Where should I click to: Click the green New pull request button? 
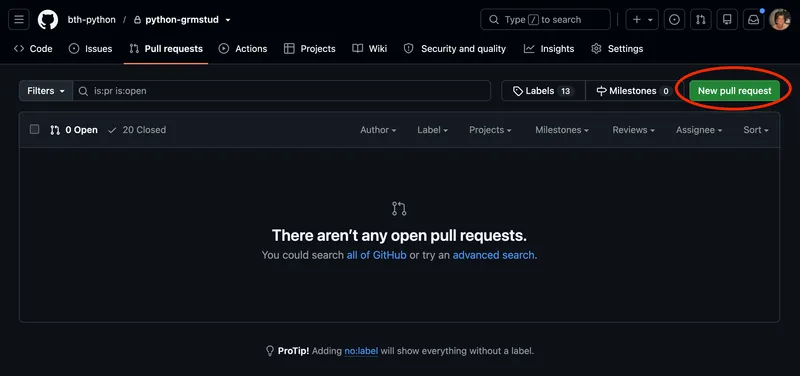pyautogui.click(x=734, y=91)
